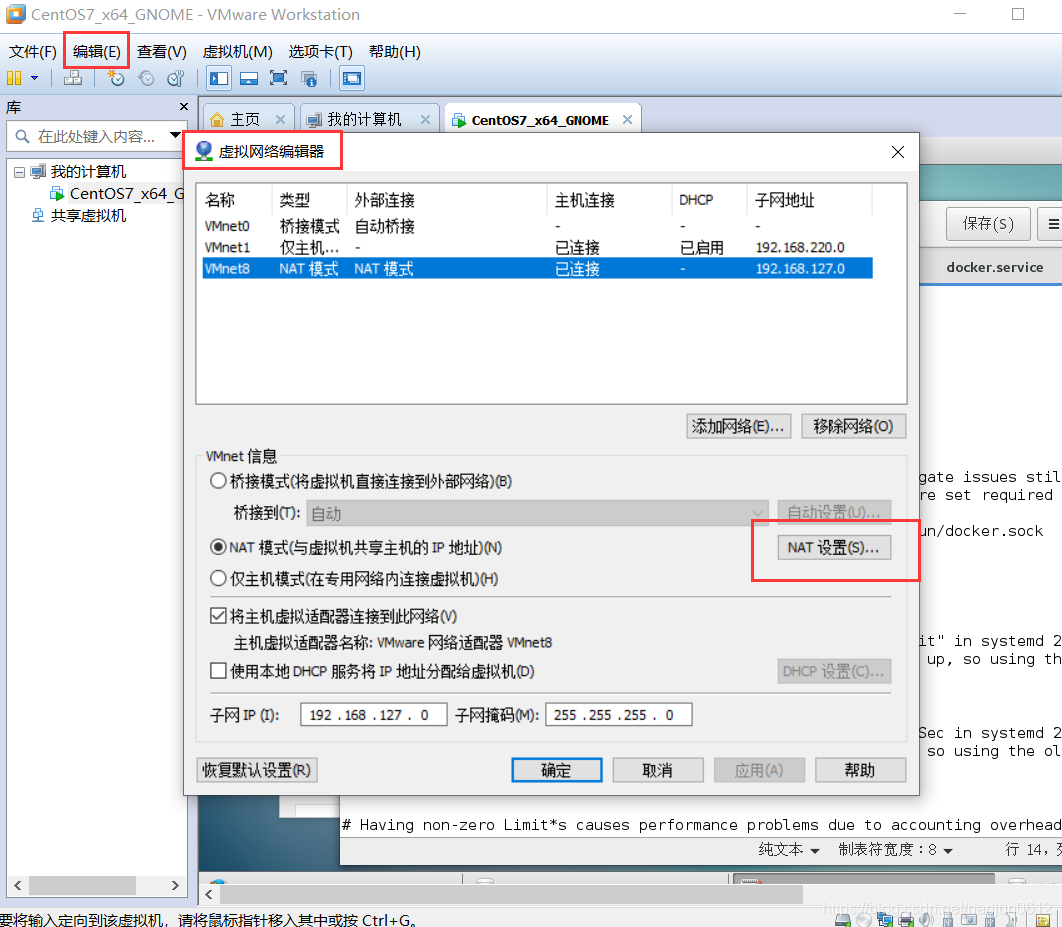Enable 使用本地 DHCP 服务 checkbox

click(218, 671)
